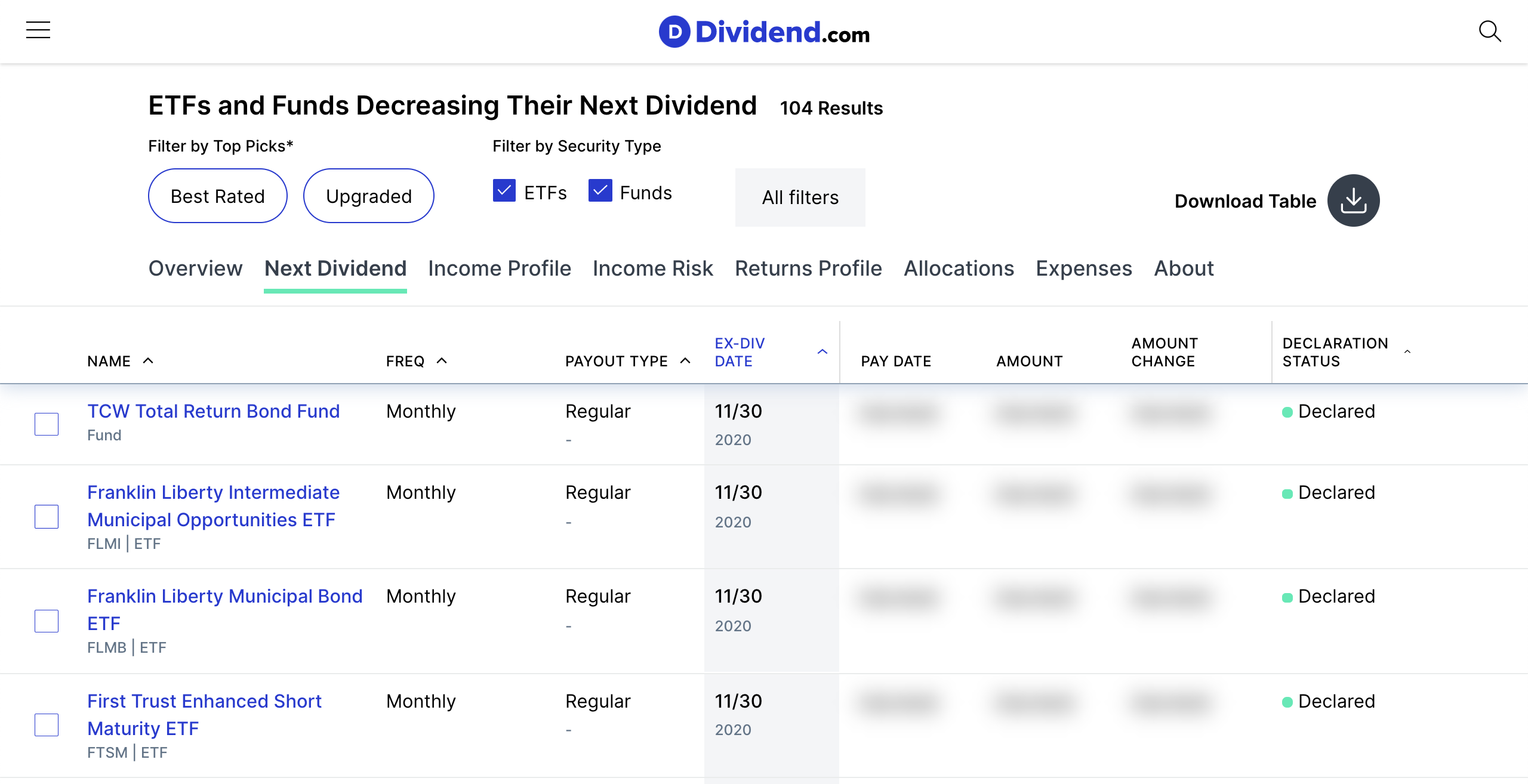Click Monthly frequency in FLMB row
The width and height of the screenshot is (1528, 784).
tap(421, 596)
